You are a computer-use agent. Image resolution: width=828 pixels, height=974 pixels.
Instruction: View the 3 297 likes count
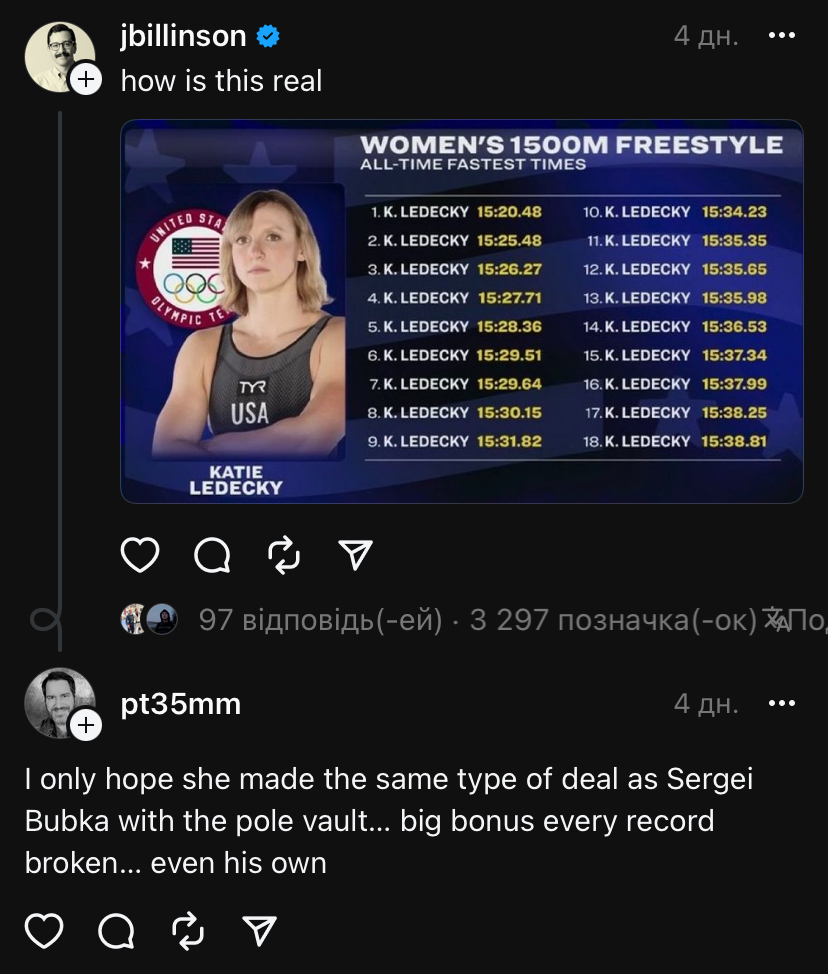click(613, 620)
